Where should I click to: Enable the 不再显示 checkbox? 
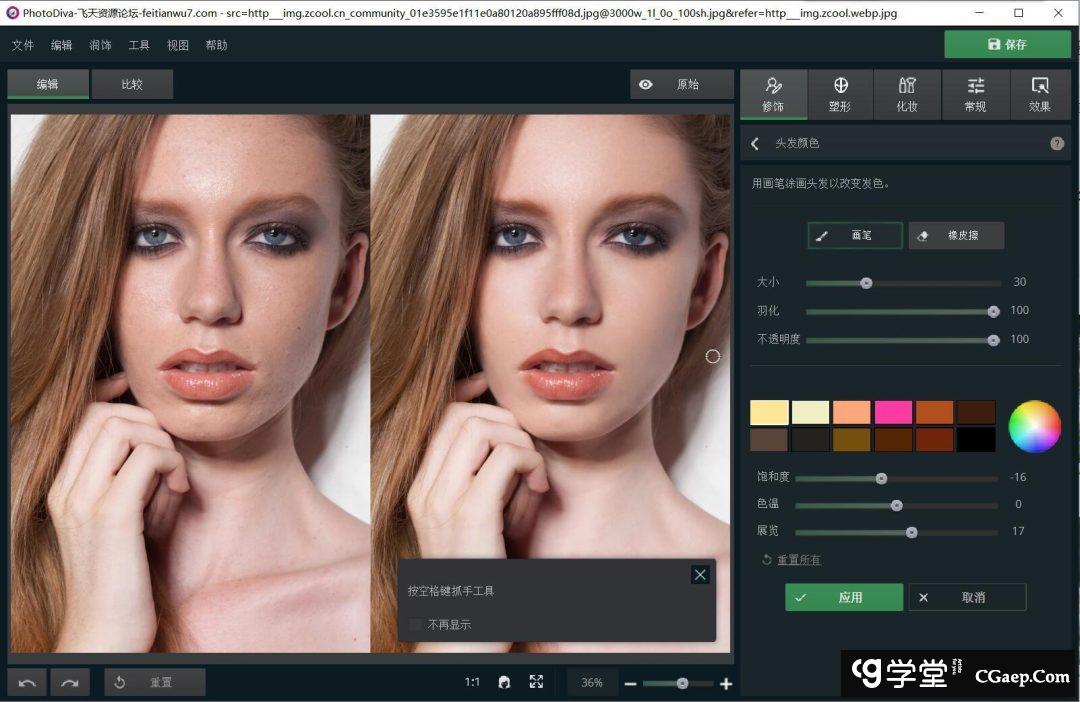[415, 625]
